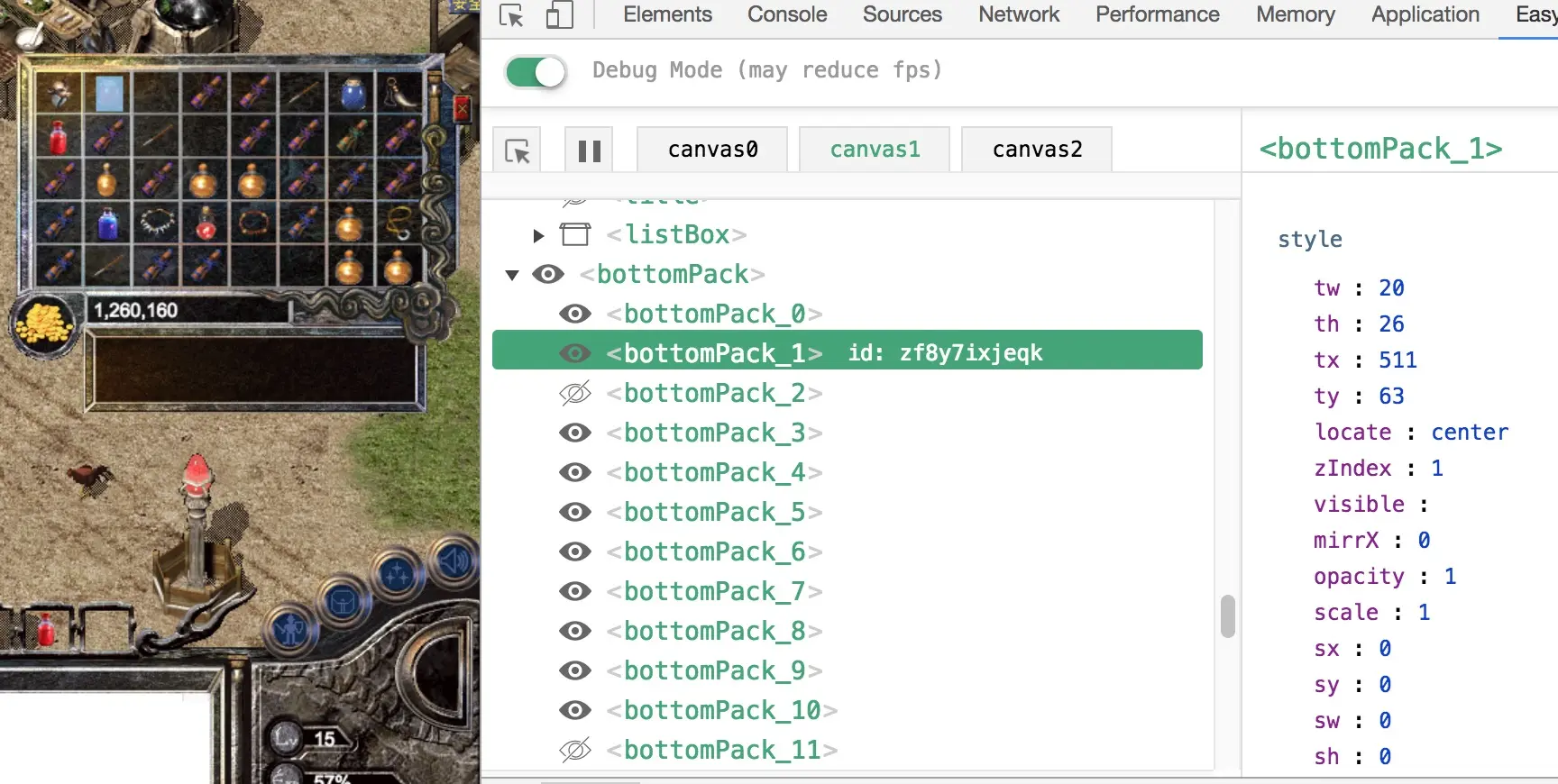This screenshot has height=784, width=1558.
Task: Turn off Debug Mode switch
Action: click(536, 71)
